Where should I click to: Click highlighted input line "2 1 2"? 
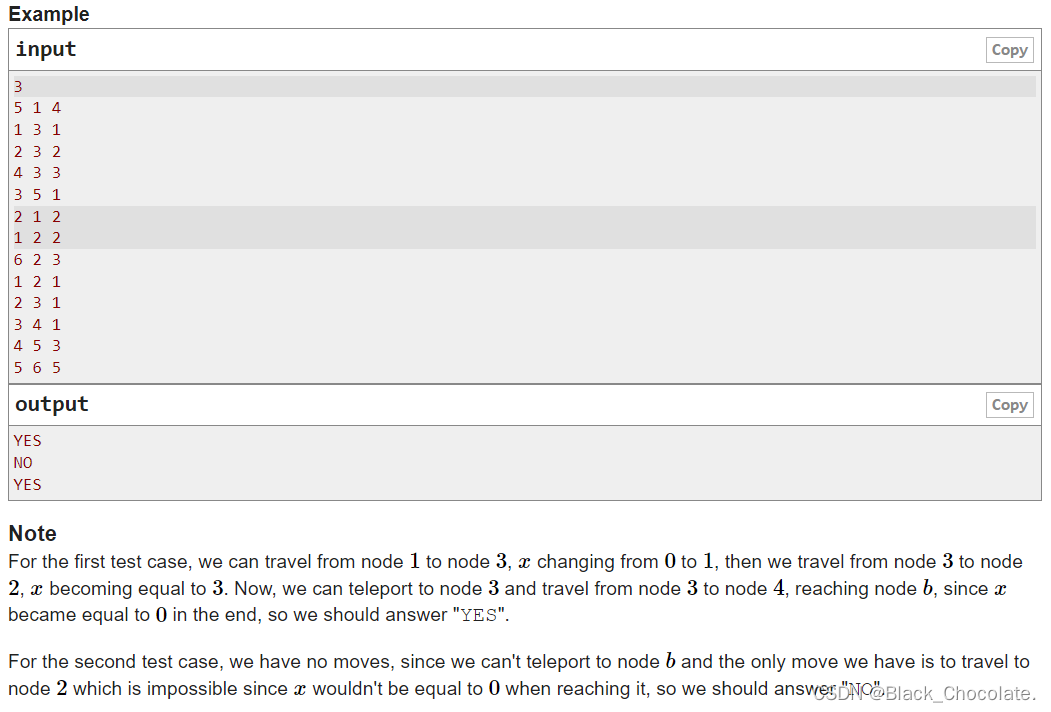pyautogui.click(x=38, y=216)
